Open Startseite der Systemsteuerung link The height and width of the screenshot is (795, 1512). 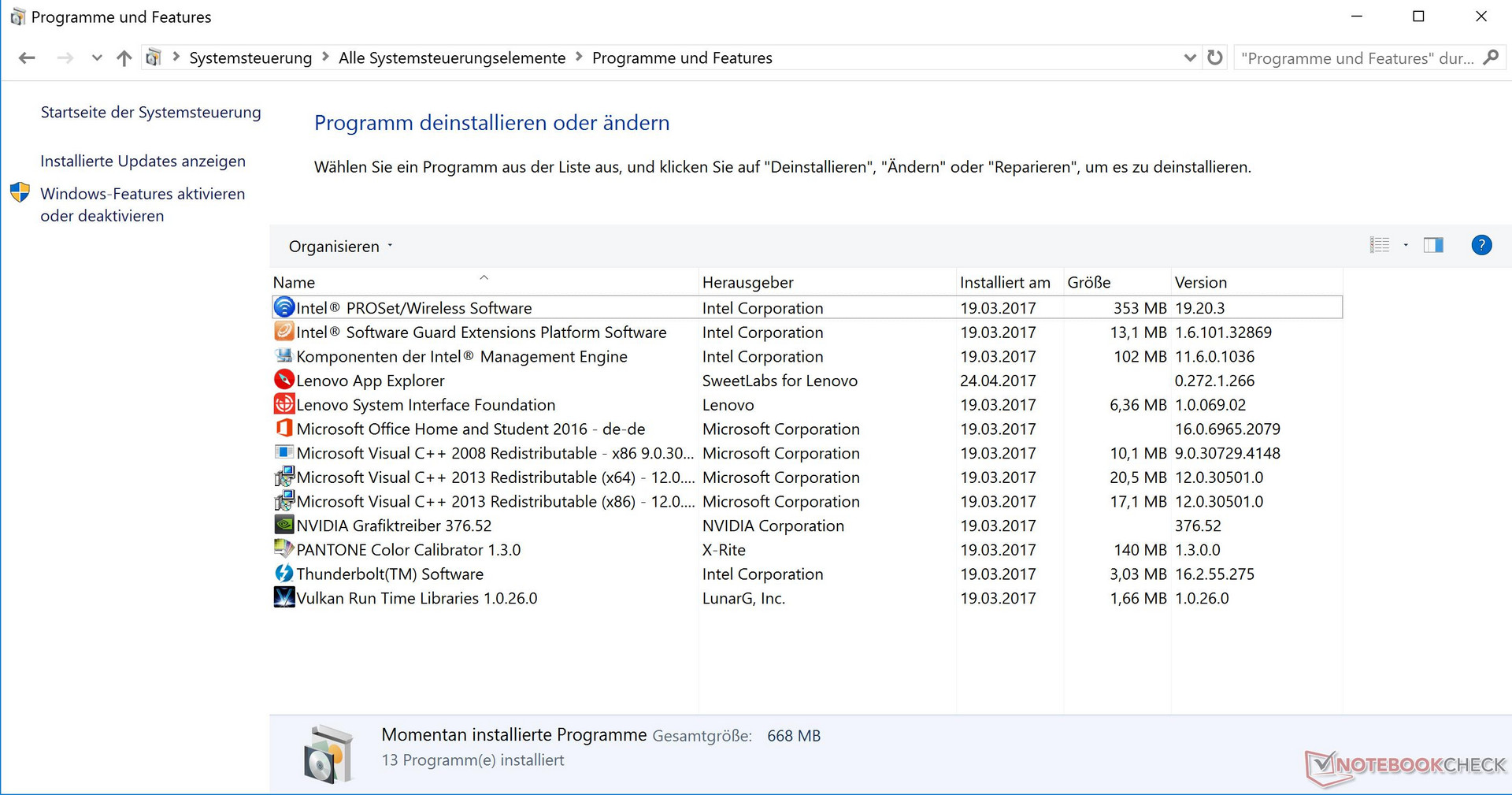(150, 113)
